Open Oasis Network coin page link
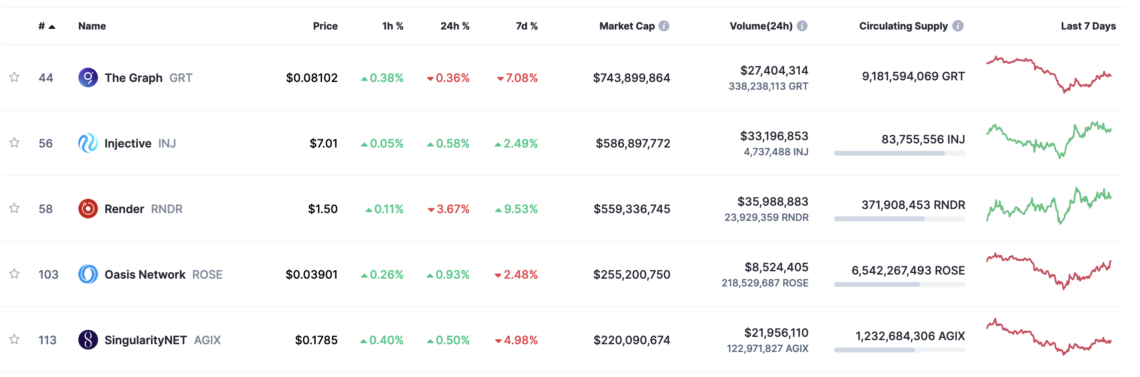The image size is (1140, 377). click(x=145, y=274)
